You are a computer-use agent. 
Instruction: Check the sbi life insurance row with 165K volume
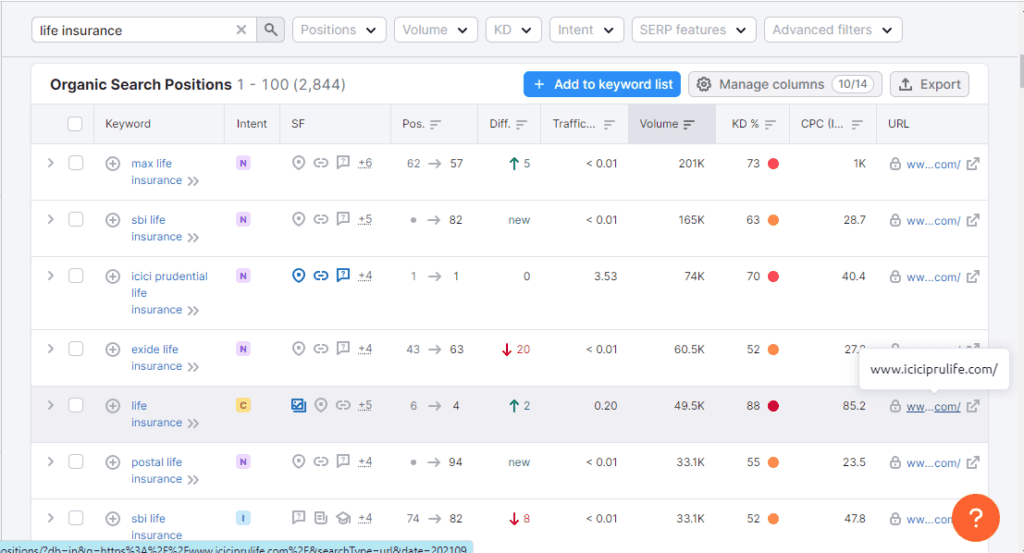tap(76, 219)
